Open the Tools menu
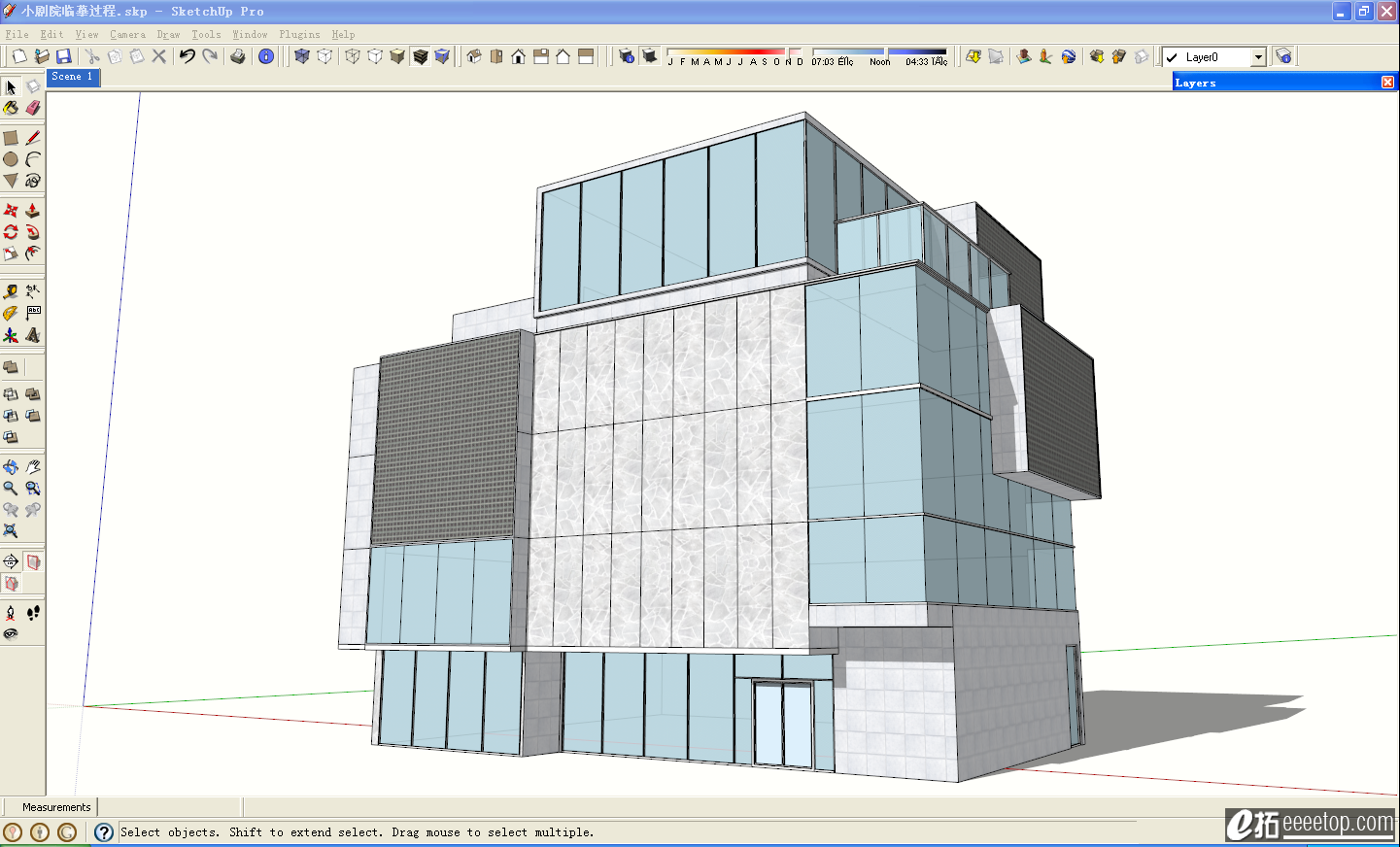1400x847 pixels. tap(206, 34)
